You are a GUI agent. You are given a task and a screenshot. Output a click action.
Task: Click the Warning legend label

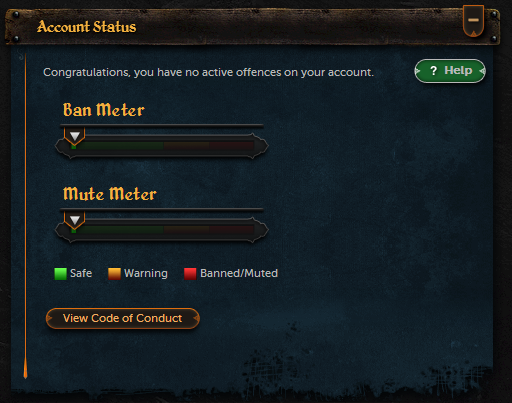point(146,273)
